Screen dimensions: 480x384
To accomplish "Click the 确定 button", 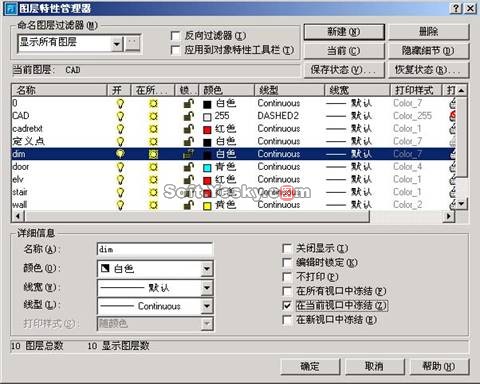I will (310, 366).
